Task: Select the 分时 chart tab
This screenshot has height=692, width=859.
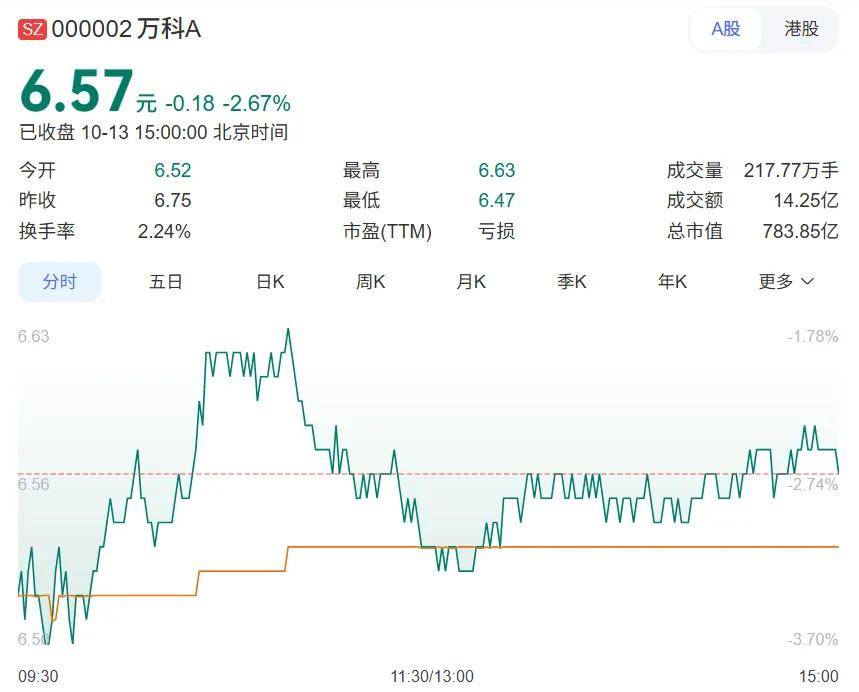Action: [x=60, y=282]
